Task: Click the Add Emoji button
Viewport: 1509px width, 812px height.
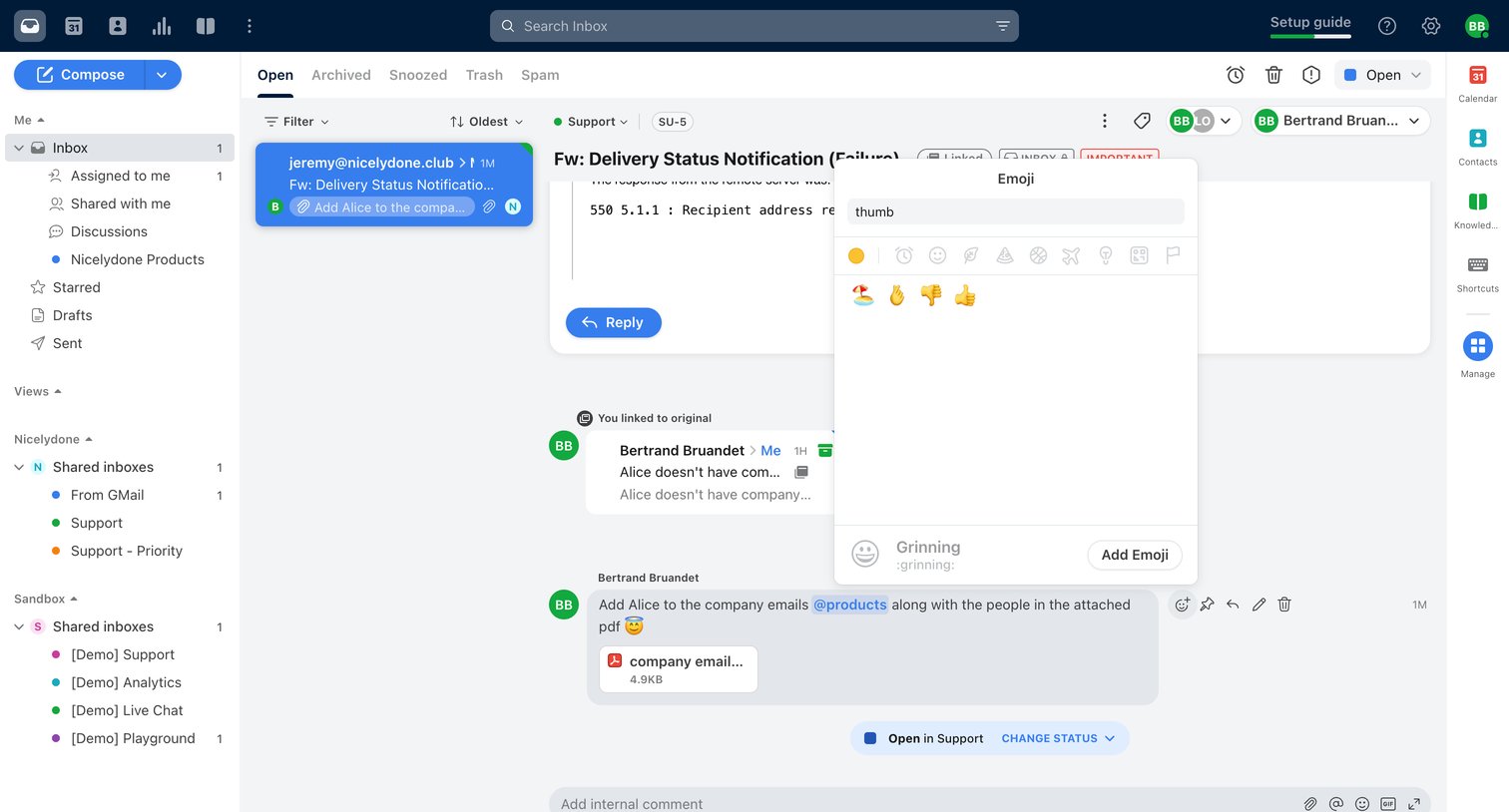Action: [1135, 555]
